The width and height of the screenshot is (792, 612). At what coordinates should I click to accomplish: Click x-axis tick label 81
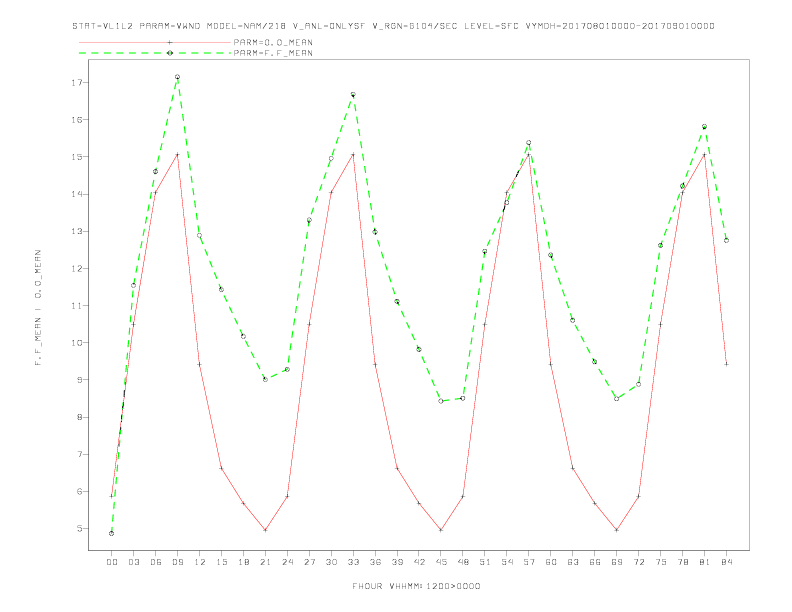pyautogui.click(x=705, y=562)
